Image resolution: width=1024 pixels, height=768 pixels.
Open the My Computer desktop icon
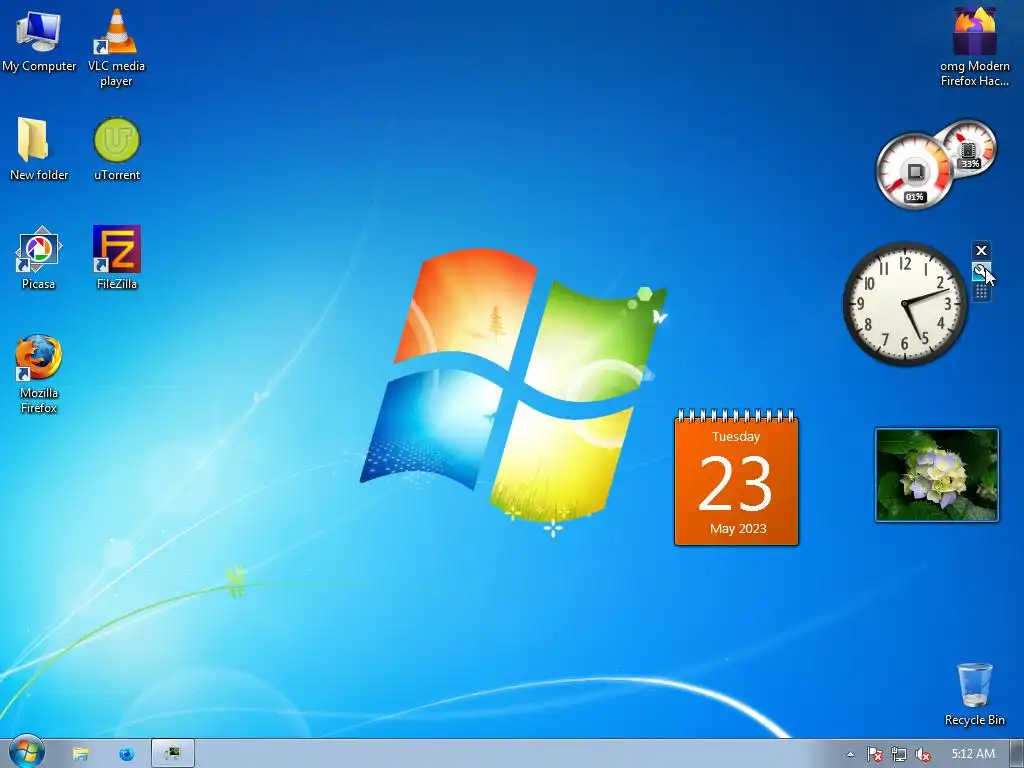click(39, 40)
